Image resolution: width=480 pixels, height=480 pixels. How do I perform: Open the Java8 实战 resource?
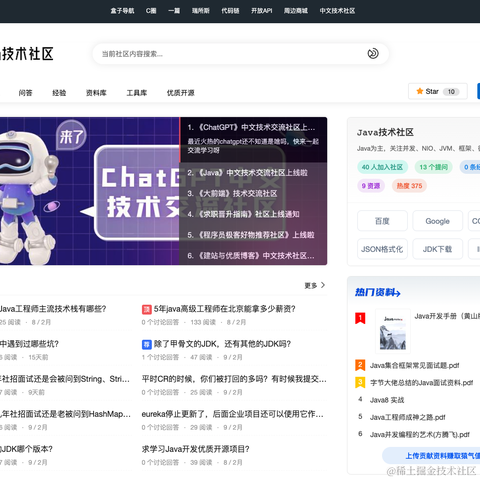point(387,400)
